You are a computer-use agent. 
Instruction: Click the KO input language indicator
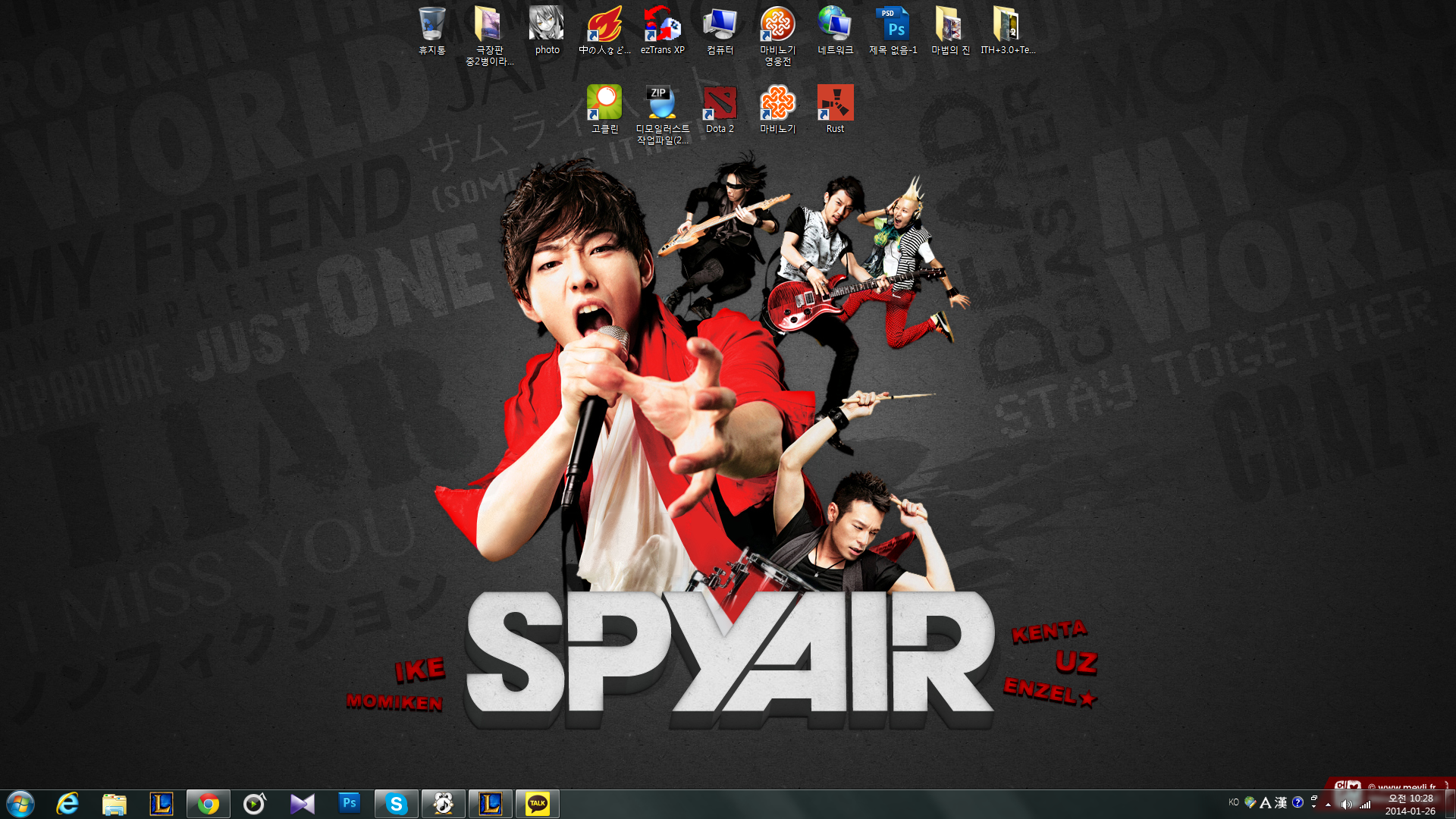point(1234,802)
